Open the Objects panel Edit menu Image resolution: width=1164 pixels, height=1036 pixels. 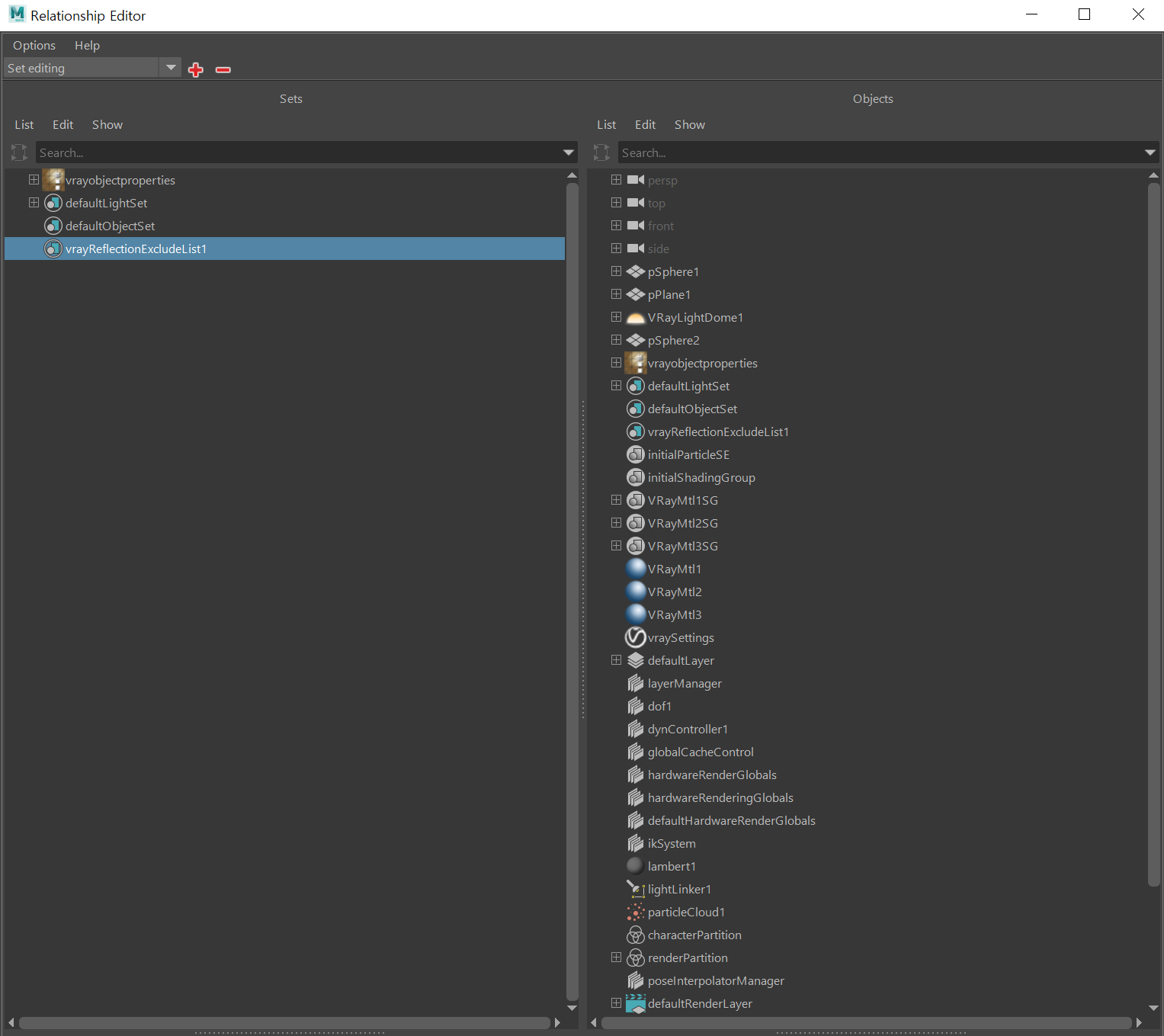(x=645, y=125)
